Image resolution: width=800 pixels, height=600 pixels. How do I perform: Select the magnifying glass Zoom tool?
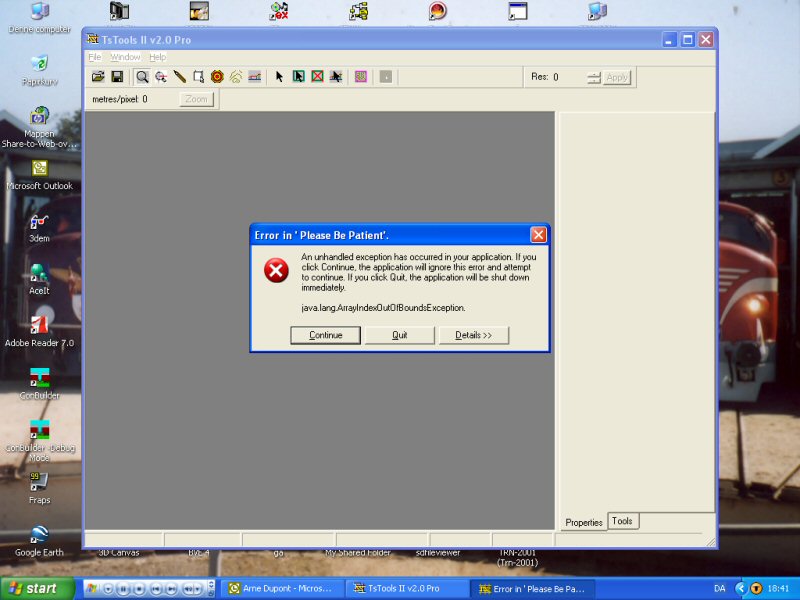(142, 77)
